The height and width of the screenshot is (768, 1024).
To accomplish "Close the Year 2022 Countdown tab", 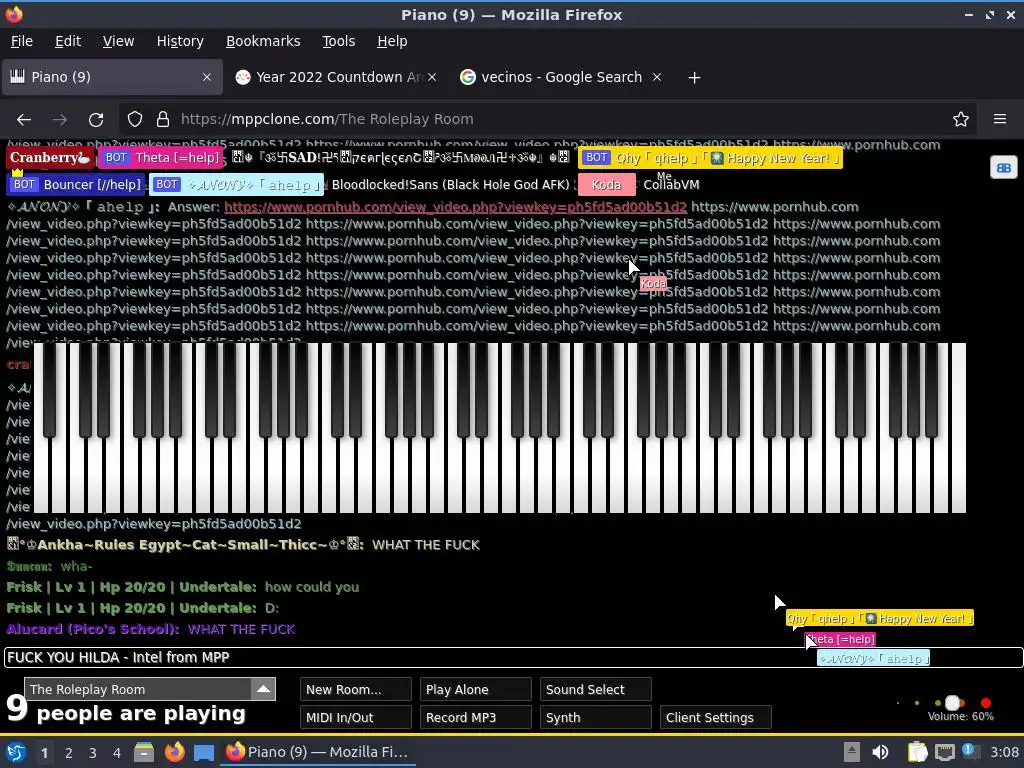I will click(432, 77).
